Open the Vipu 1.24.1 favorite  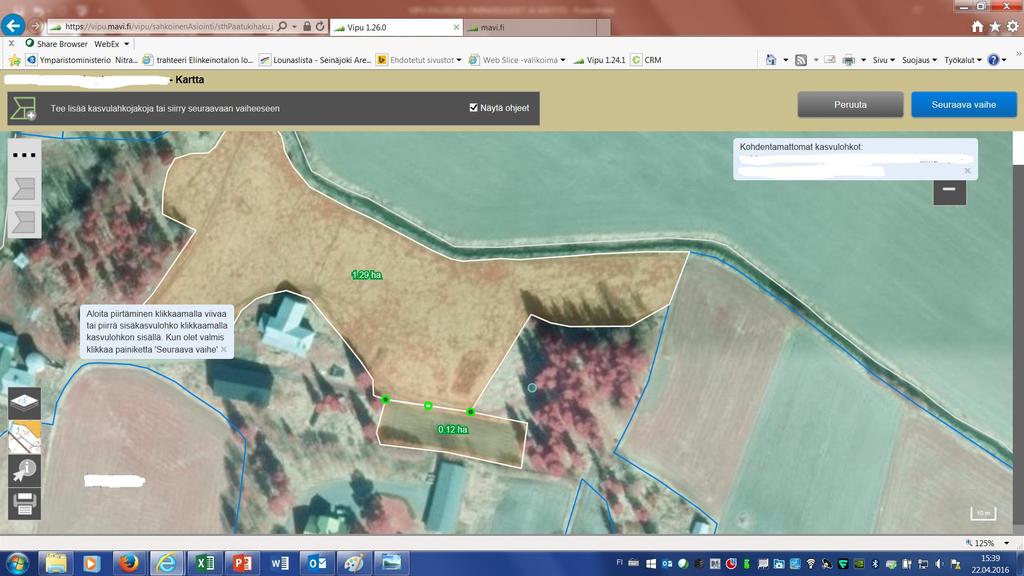[599, 60]
